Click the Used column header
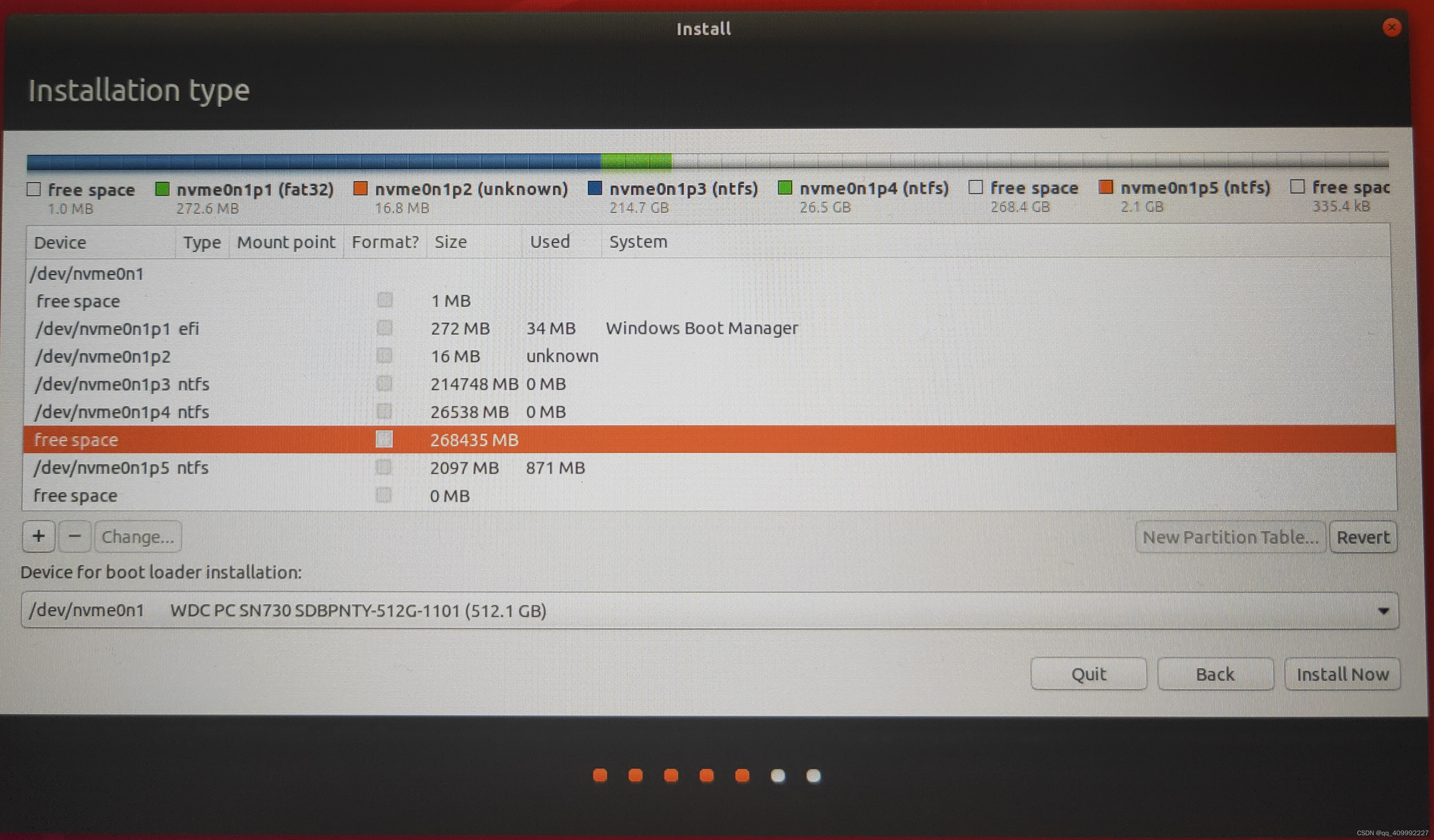 [x=562, y=242]
